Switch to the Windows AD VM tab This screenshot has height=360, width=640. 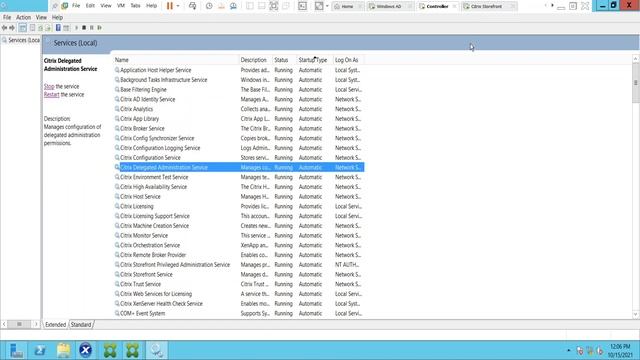(x=390, y=6)
